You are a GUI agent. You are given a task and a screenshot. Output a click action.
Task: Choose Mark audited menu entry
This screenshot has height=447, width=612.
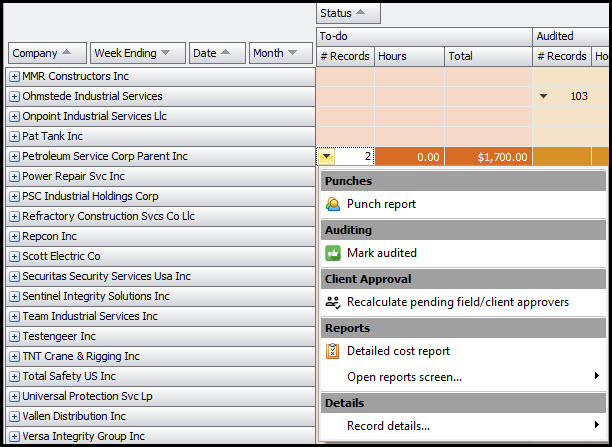[463, 253]
